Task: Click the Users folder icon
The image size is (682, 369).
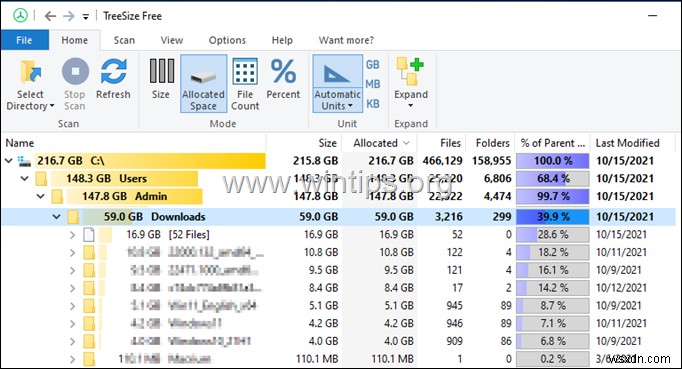Action: pos(41,178)
